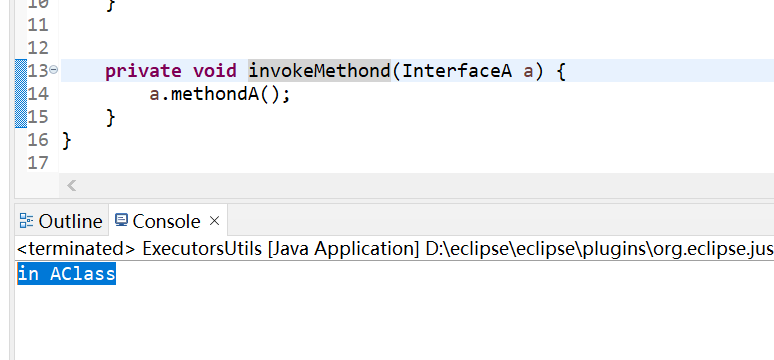Image resolution: width=774 pixels, height=360 pixels.
Task: Click the a.methondA() call statement
Action: point(220,94)
